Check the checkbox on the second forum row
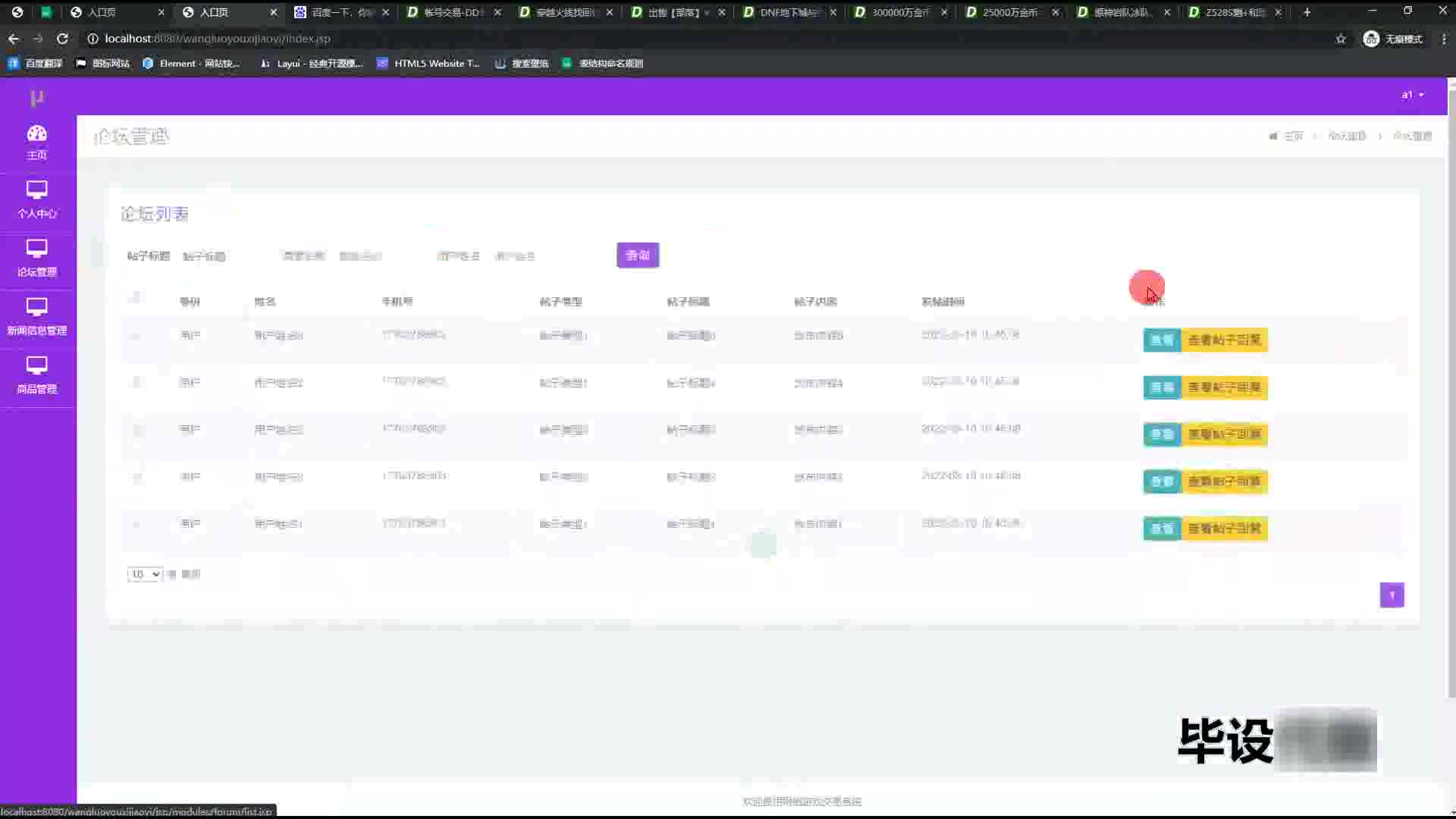 (x=136, y=383)
